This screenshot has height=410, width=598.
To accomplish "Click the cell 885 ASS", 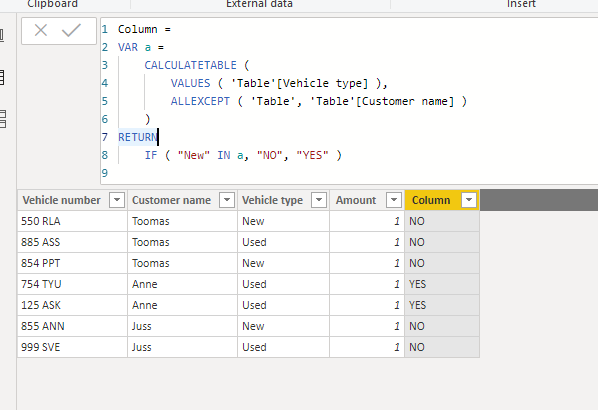I will [x=72, y=242].
